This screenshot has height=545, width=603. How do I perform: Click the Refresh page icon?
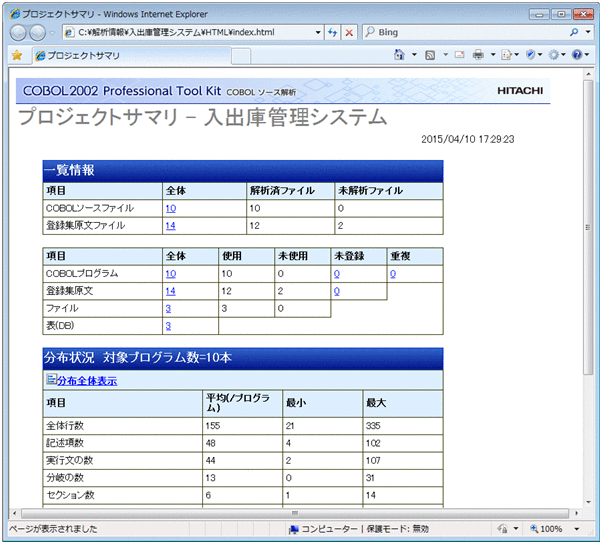pos(332,32)
